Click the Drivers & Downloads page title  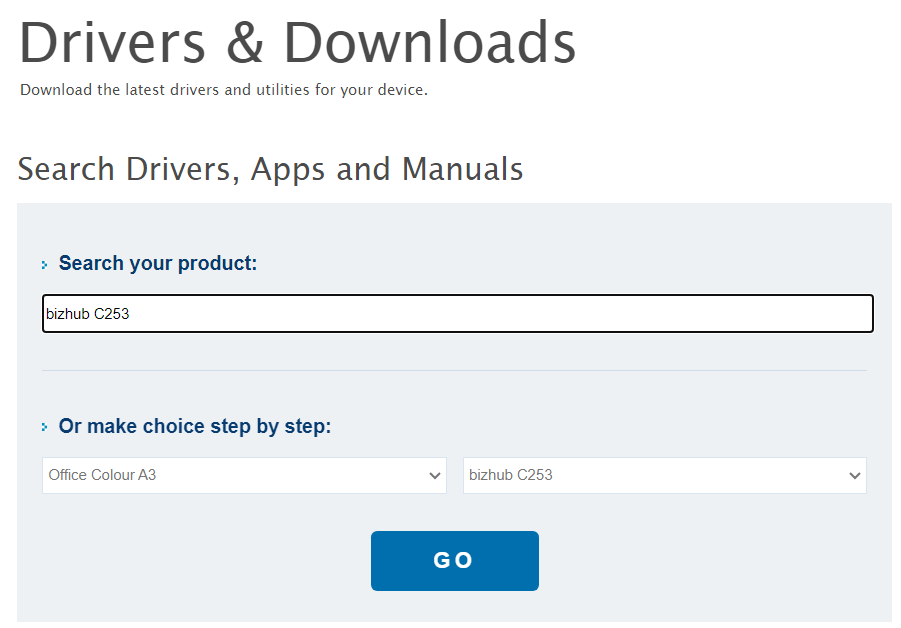[297, 42]
